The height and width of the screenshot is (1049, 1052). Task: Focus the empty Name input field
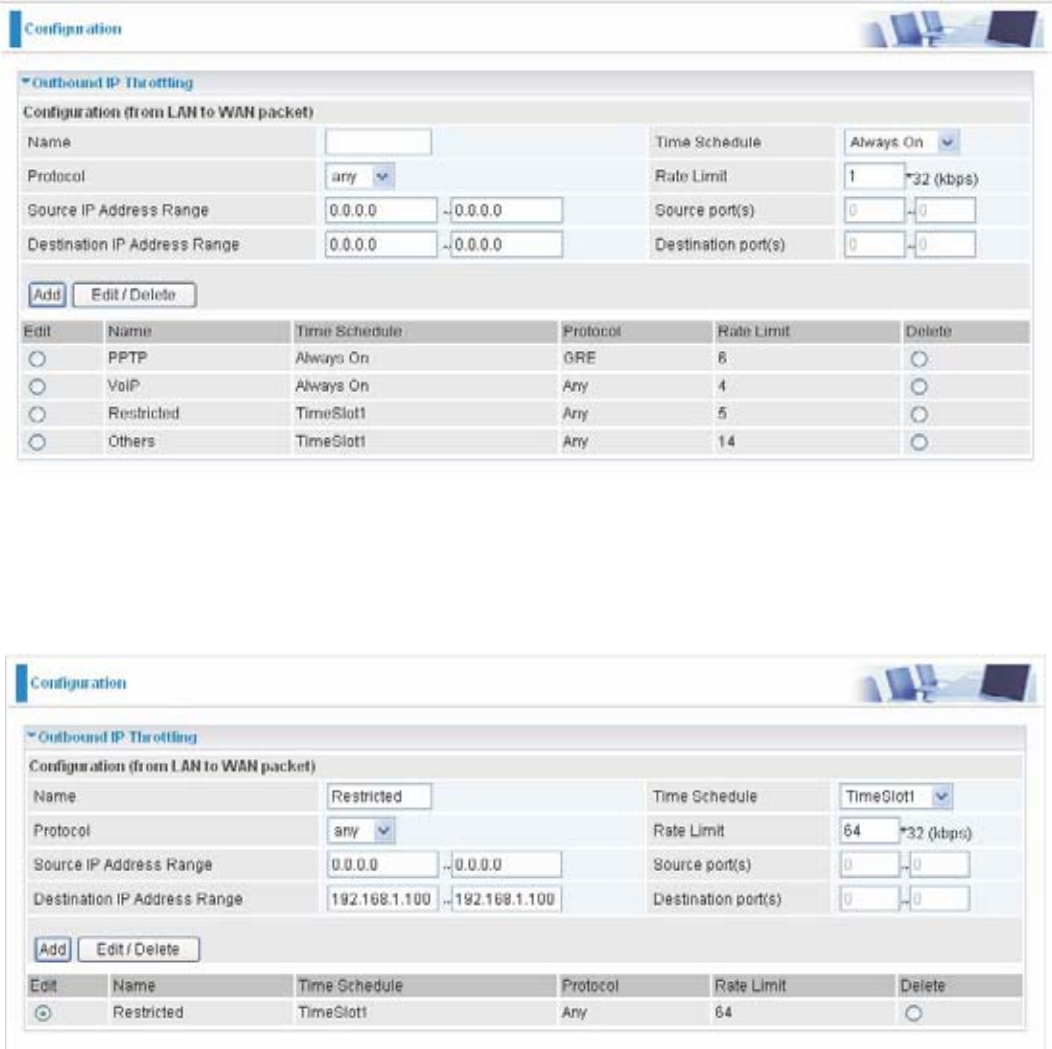[378, 142]
